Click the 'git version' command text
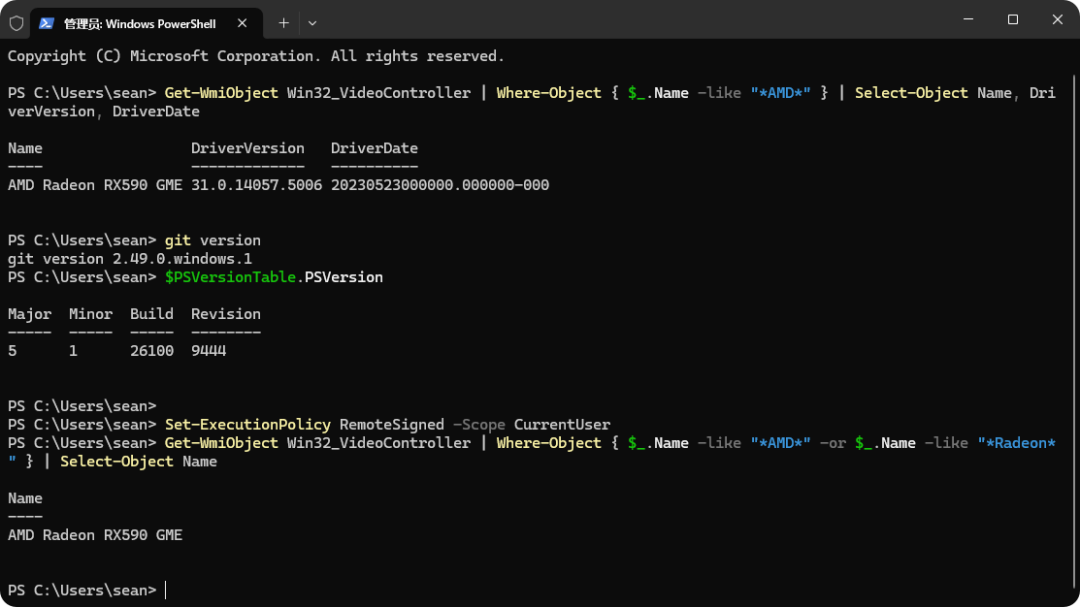 click(x=212, y=240)
